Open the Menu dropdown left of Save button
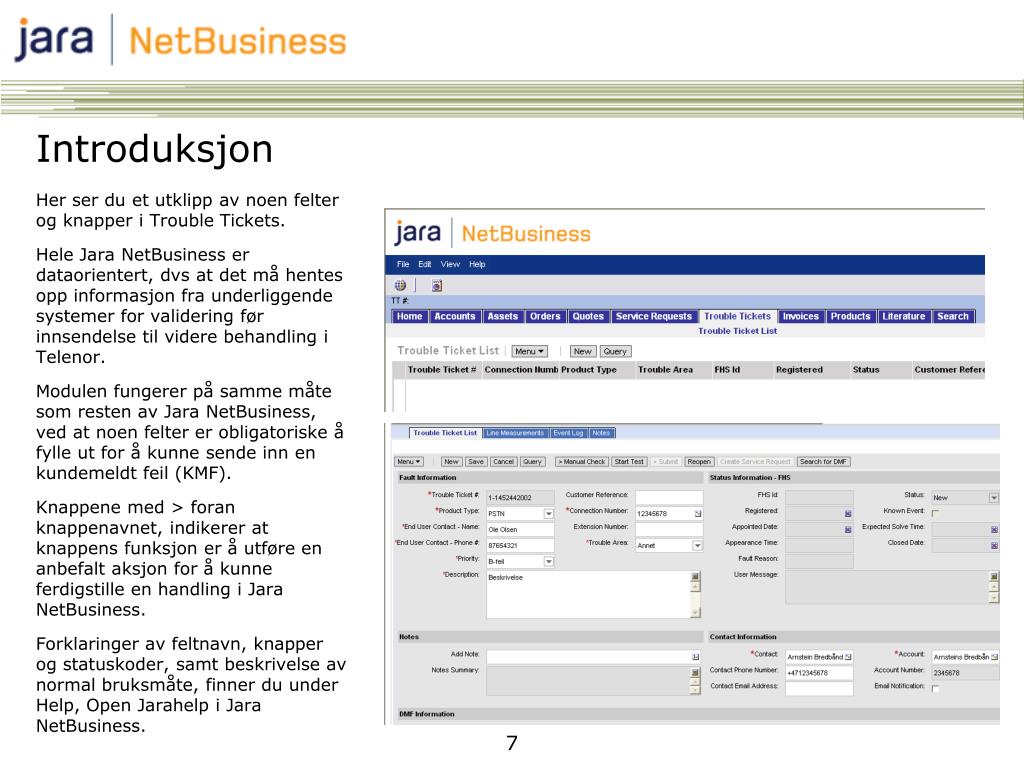 (409, 462)
